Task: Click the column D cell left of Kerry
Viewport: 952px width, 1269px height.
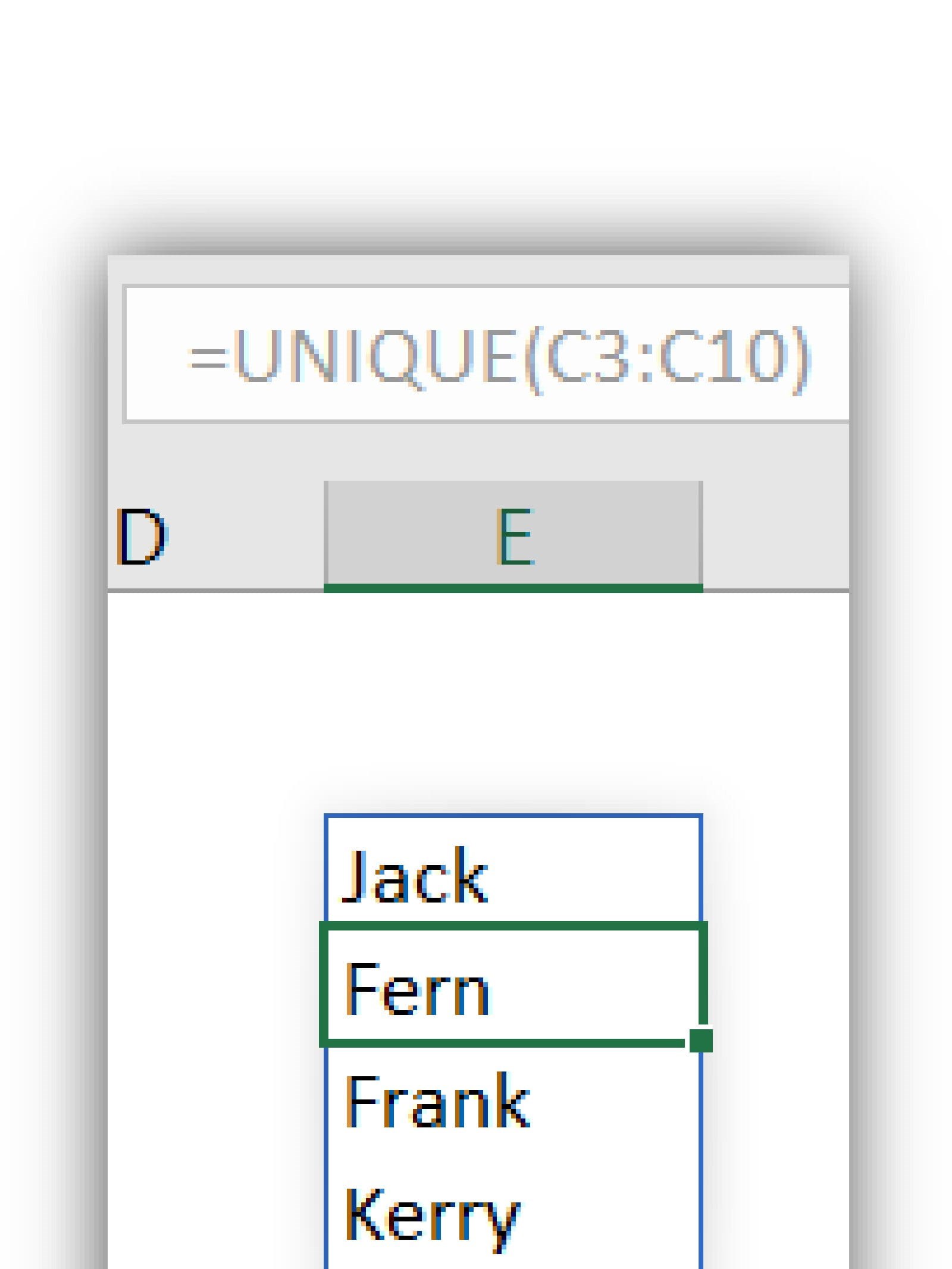Action: point(214,1214)
